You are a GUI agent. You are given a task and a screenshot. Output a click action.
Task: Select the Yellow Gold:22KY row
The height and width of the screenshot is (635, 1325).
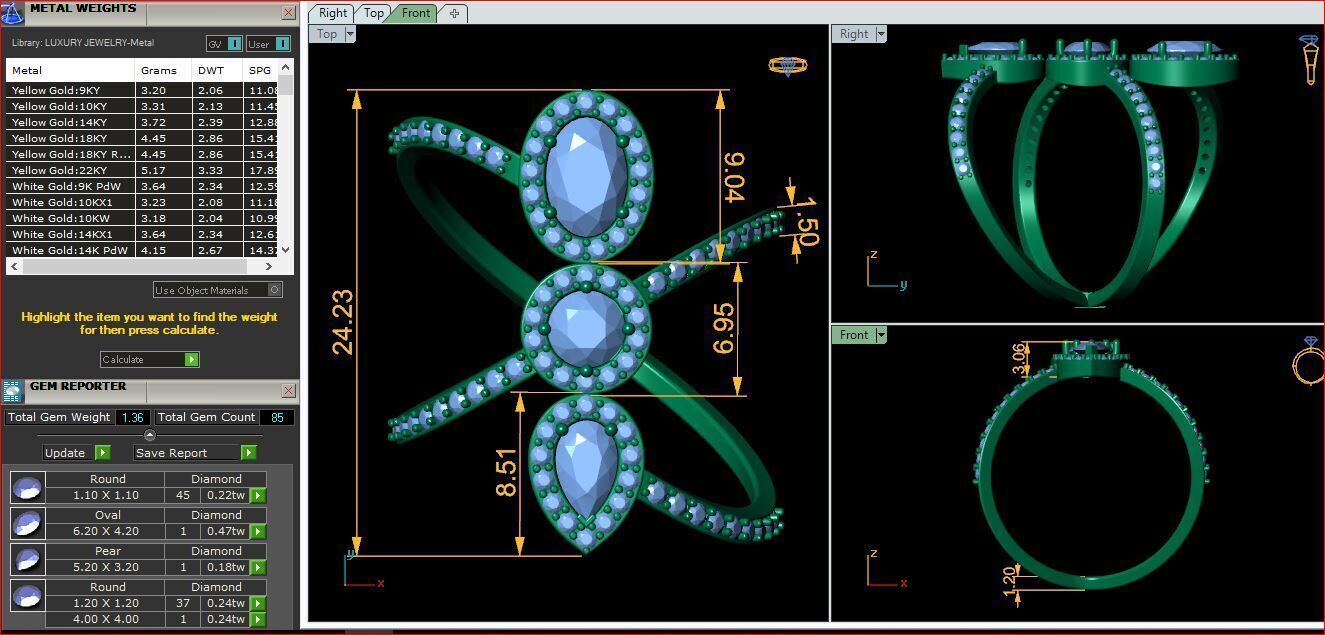click(x=143, y=170)
